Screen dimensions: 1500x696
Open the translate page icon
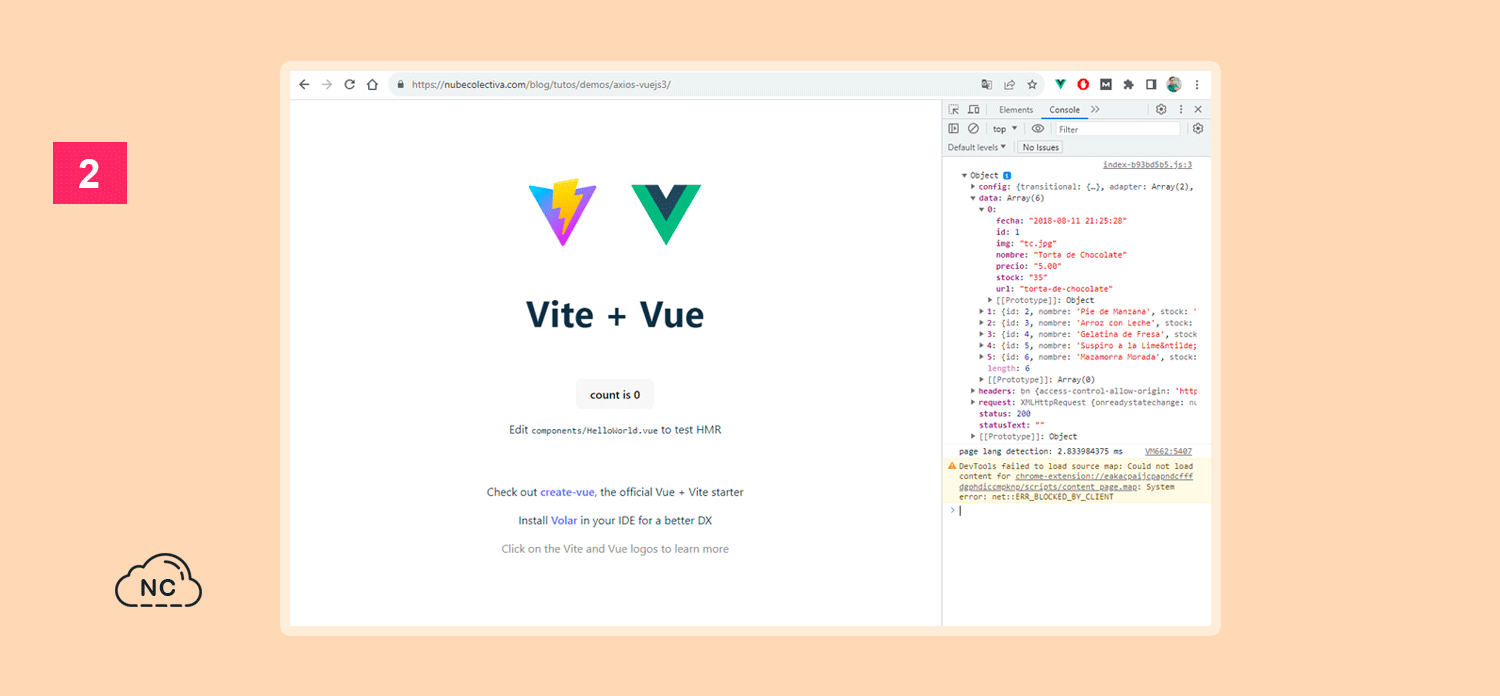[987, 85]
